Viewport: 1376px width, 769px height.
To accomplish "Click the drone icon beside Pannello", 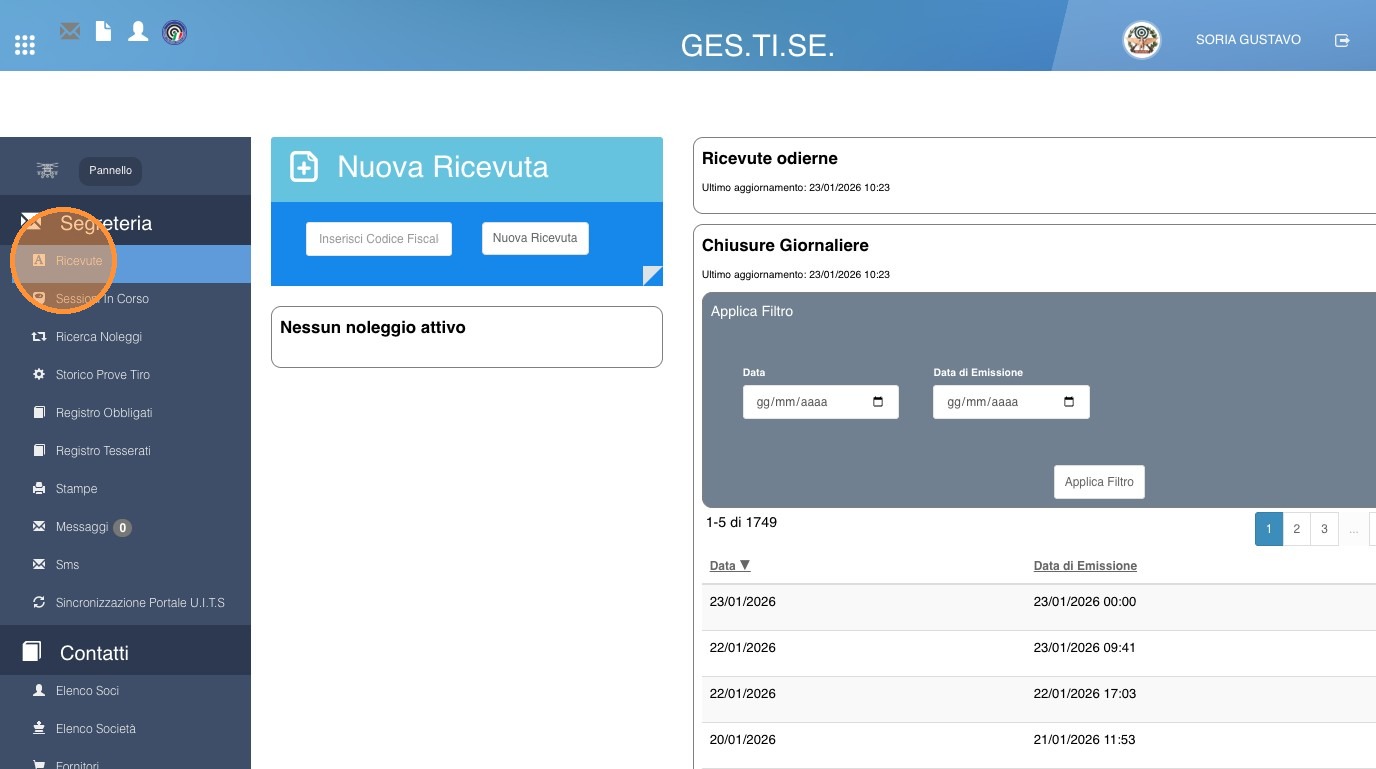I will (x=47, y=170).
